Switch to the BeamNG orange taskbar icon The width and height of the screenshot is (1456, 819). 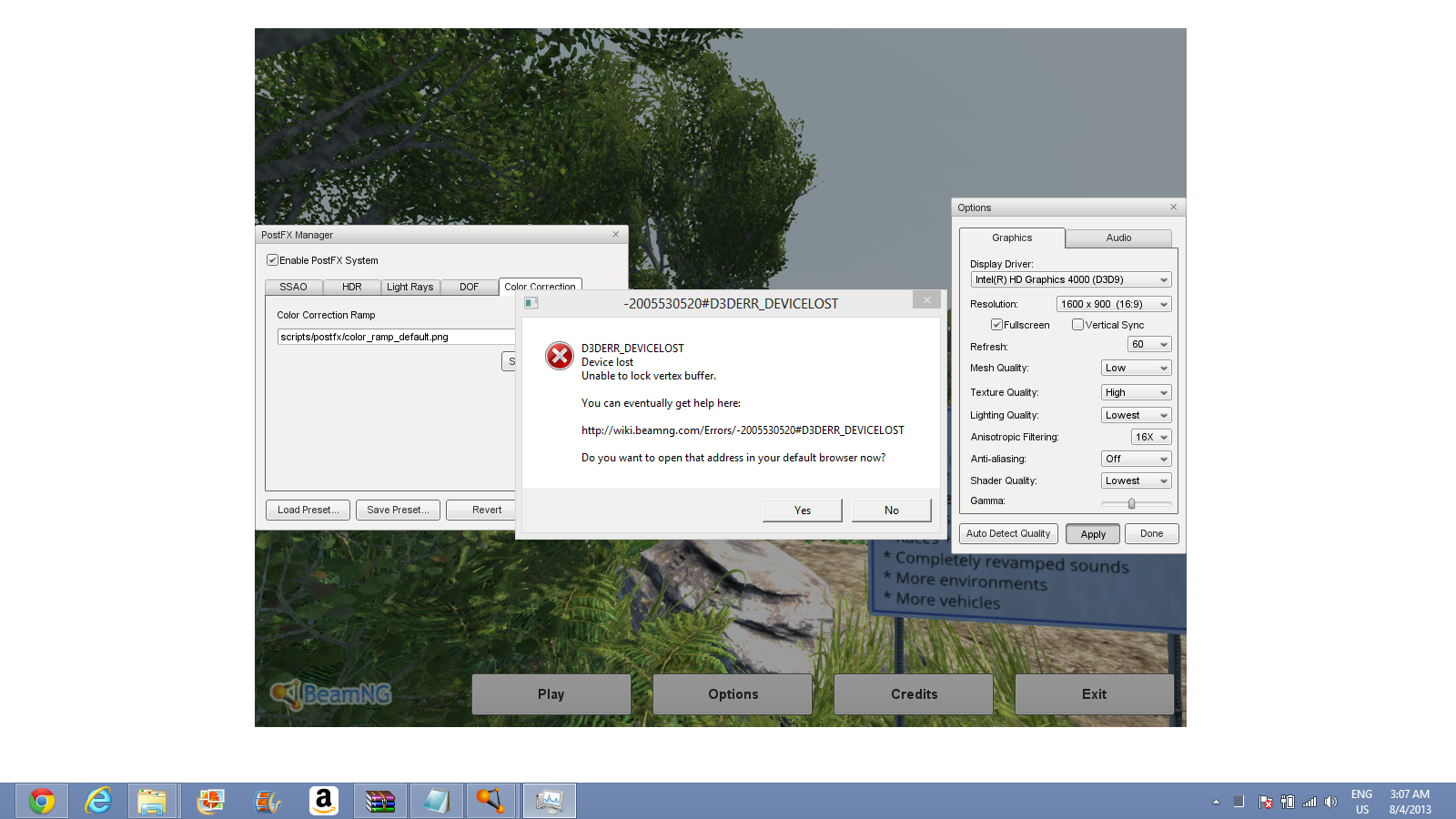[x=490, y=801]
